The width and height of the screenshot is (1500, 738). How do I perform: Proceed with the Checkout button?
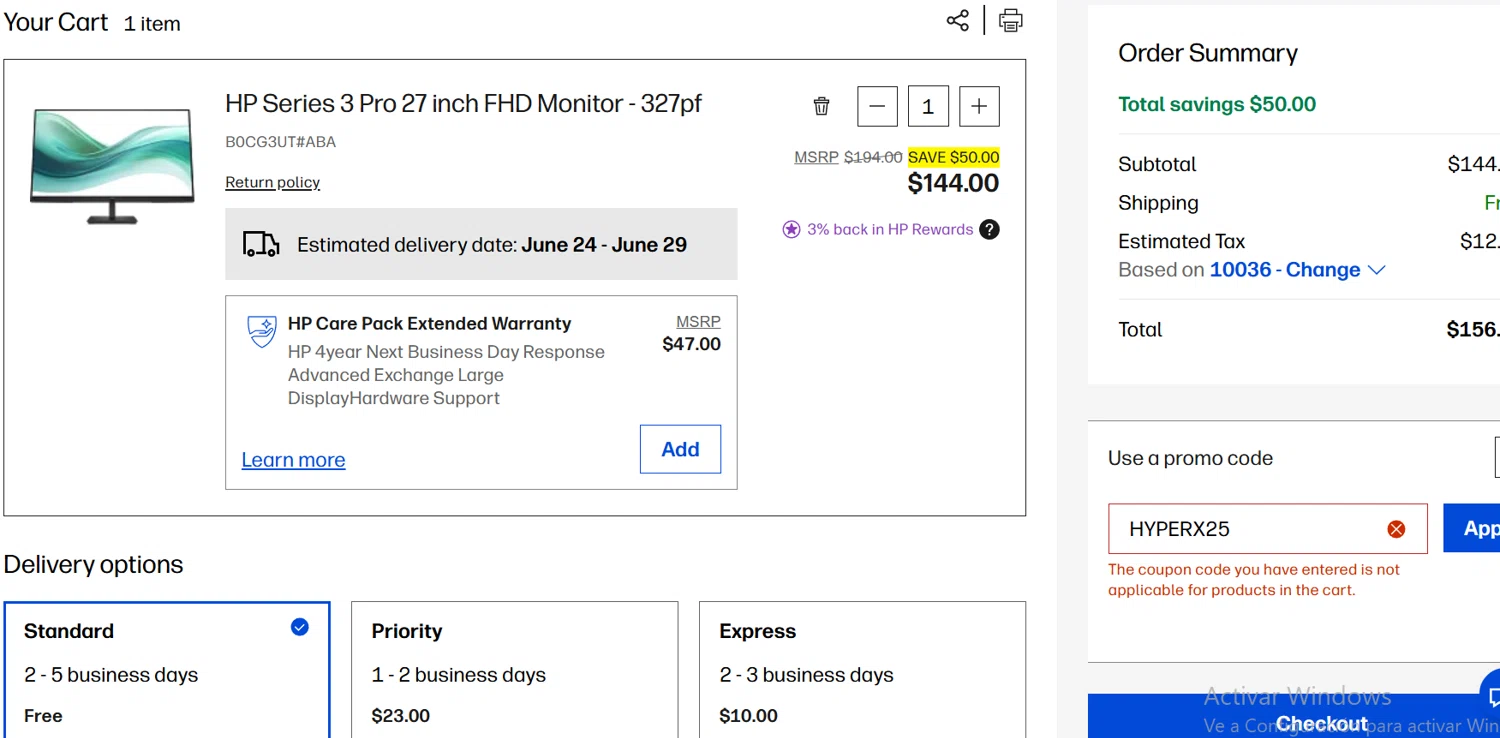pyautogui.click(x=1294, y=716)
